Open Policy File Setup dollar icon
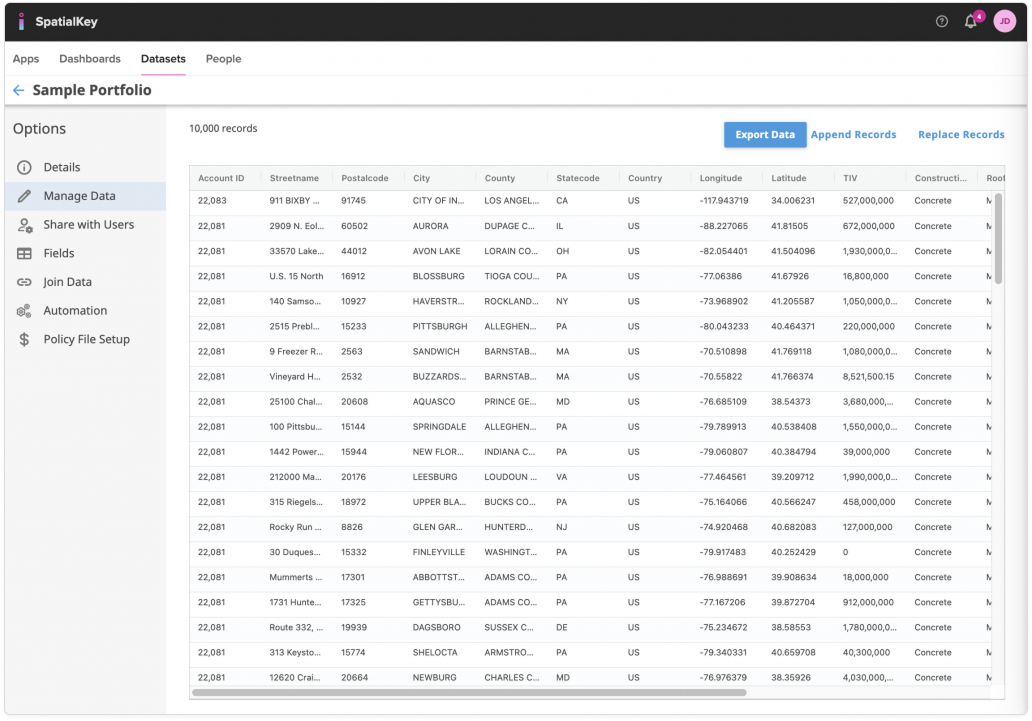The image size is (1032, 721). pos(25,339)
